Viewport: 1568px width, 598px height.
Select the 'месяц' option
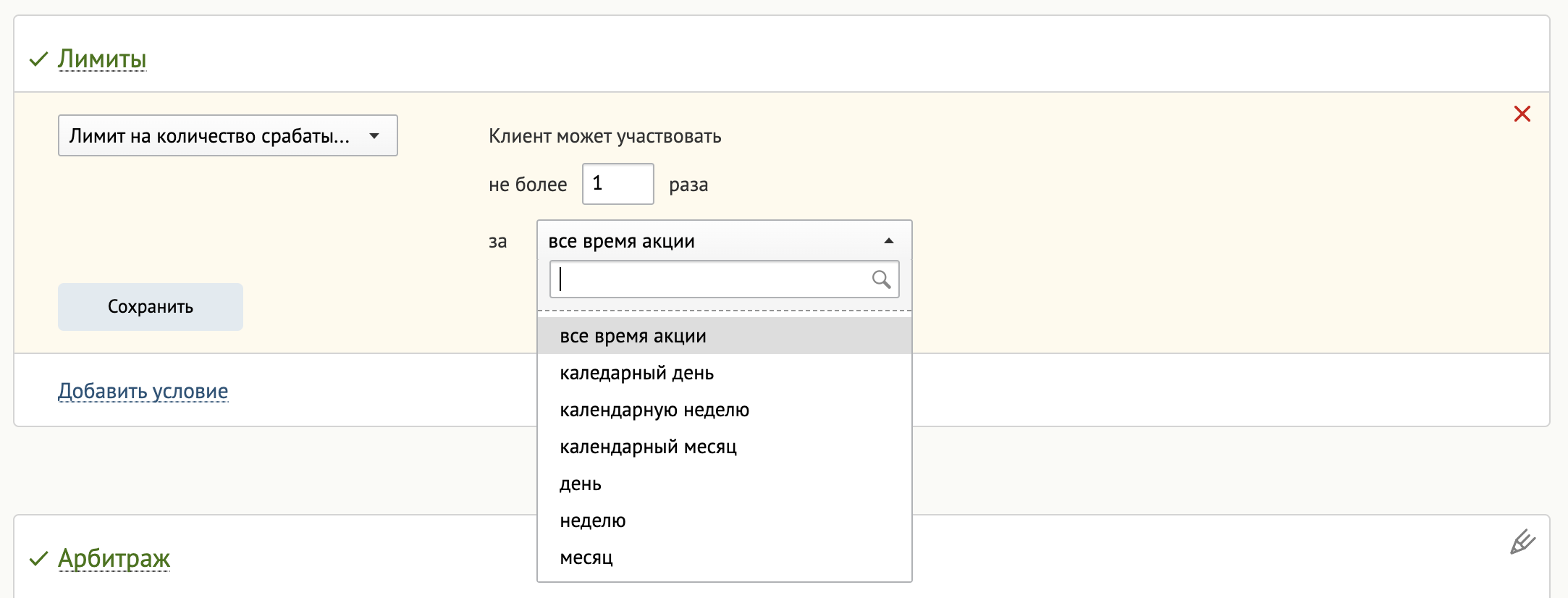click(x=724, y=557)
